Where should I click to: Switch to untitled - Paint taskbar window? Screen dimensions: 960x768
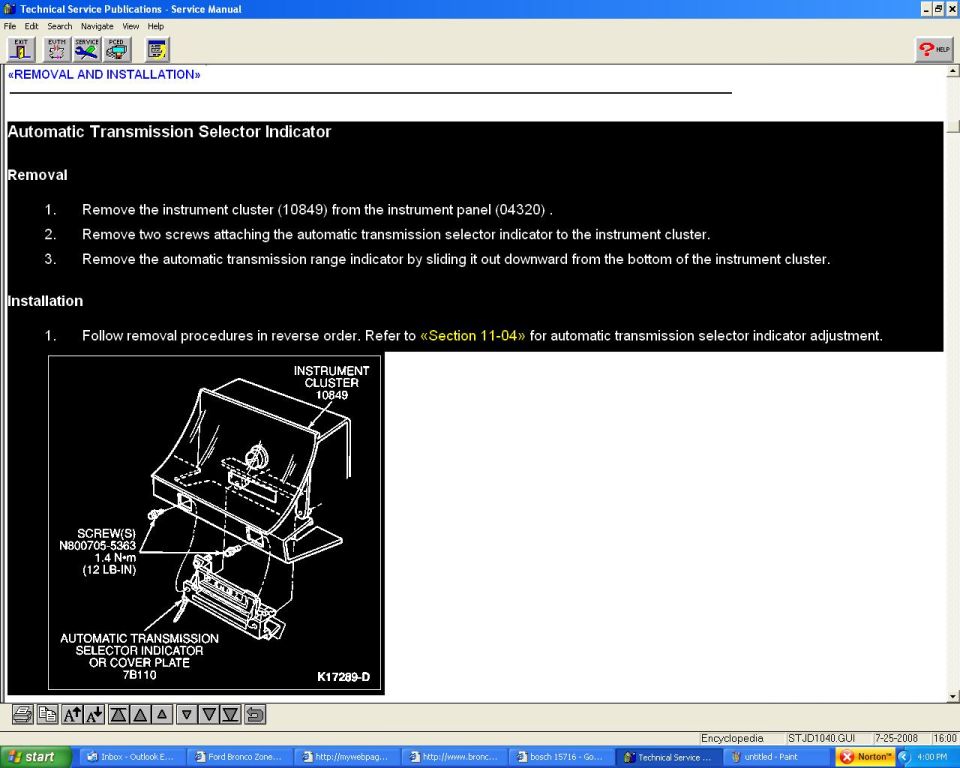tap(775, 757)
